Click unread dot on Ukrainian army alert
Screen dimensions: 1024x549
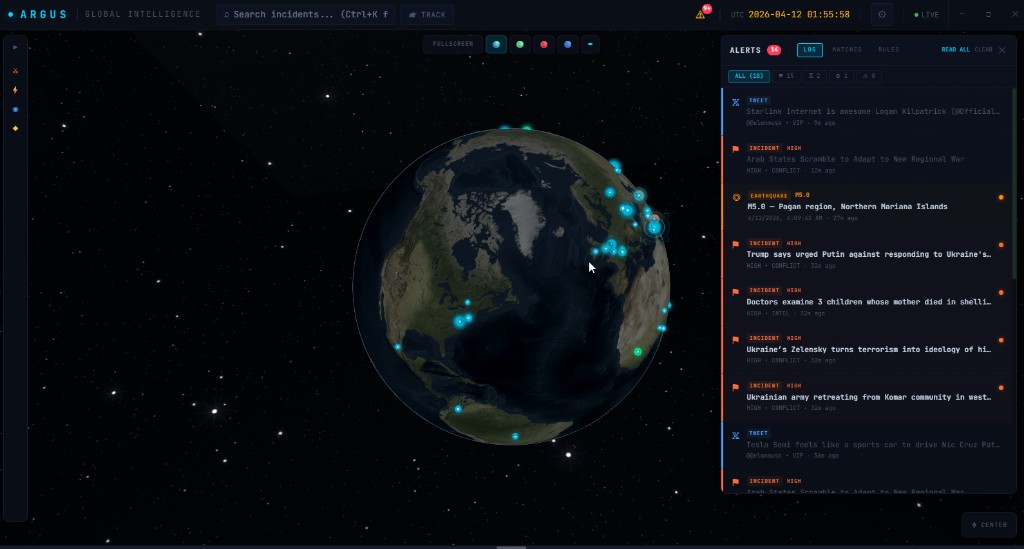coord(1000,388)
